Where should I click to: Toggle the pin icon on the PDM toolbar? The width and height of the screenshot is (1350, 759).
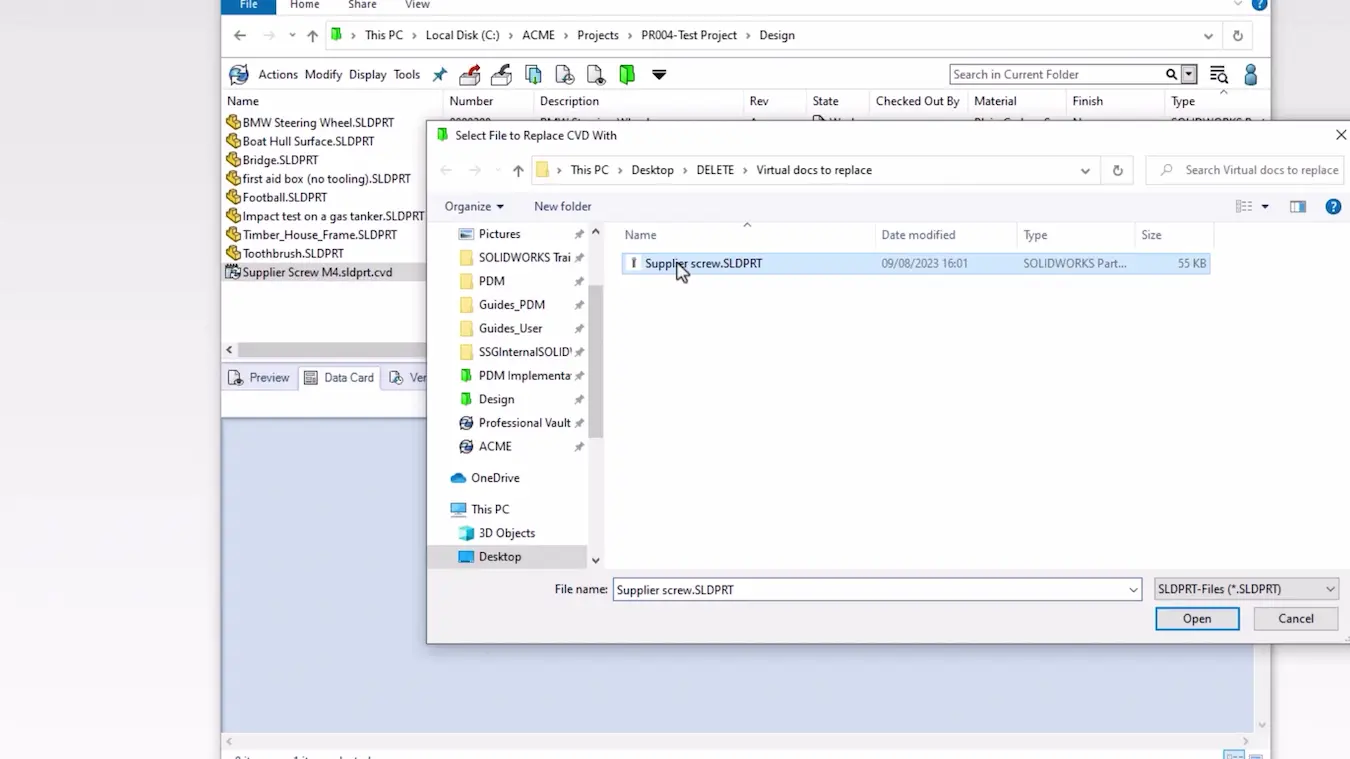439,73
